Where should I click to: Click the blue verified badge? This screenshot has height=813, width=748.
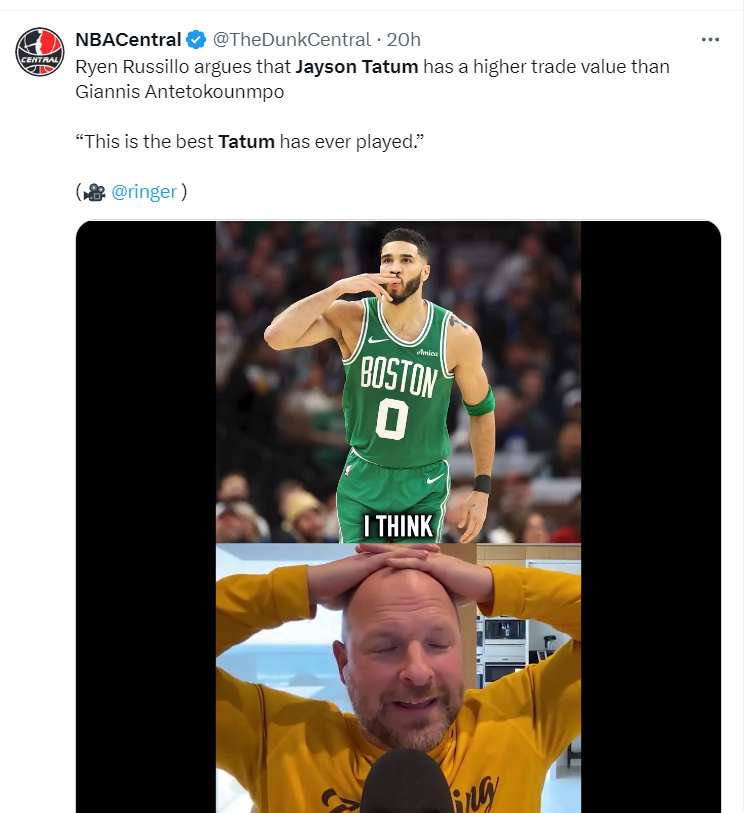pos(196,40)
